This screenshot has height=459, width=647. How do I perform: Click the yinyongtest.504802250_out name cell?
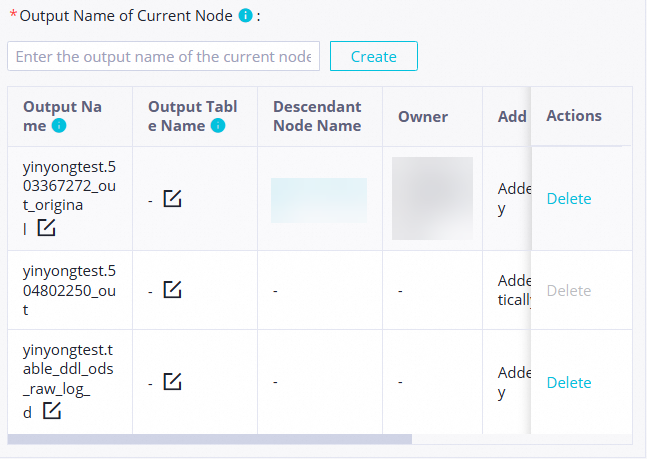click(68, 290)
